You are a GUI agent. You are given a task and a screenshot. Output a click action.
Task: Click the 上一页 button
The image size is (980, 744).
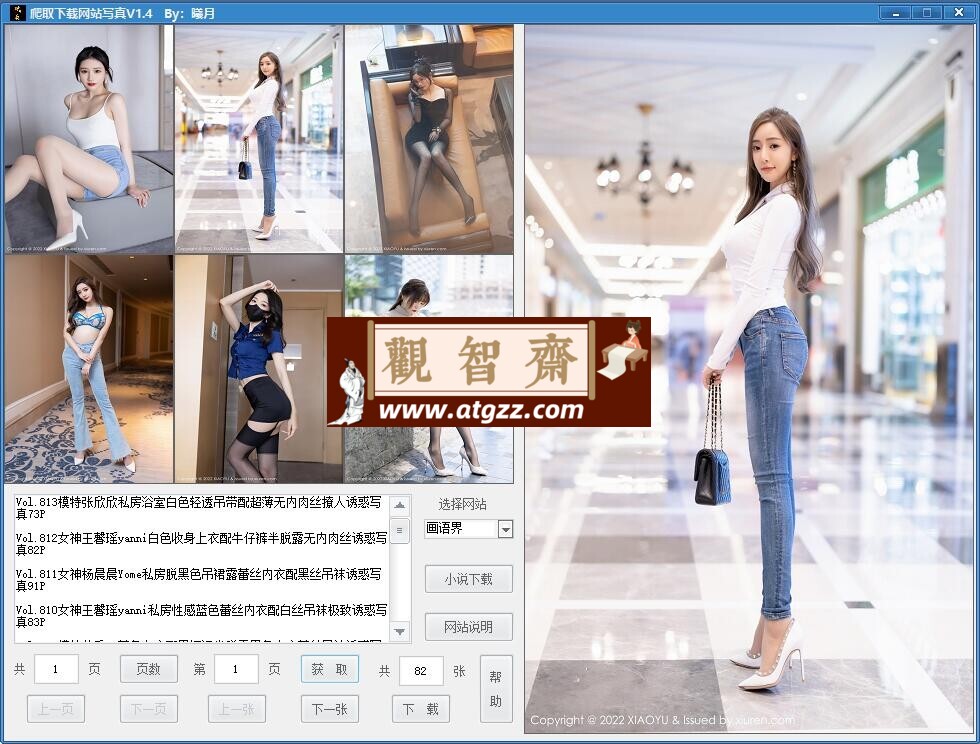56,709
